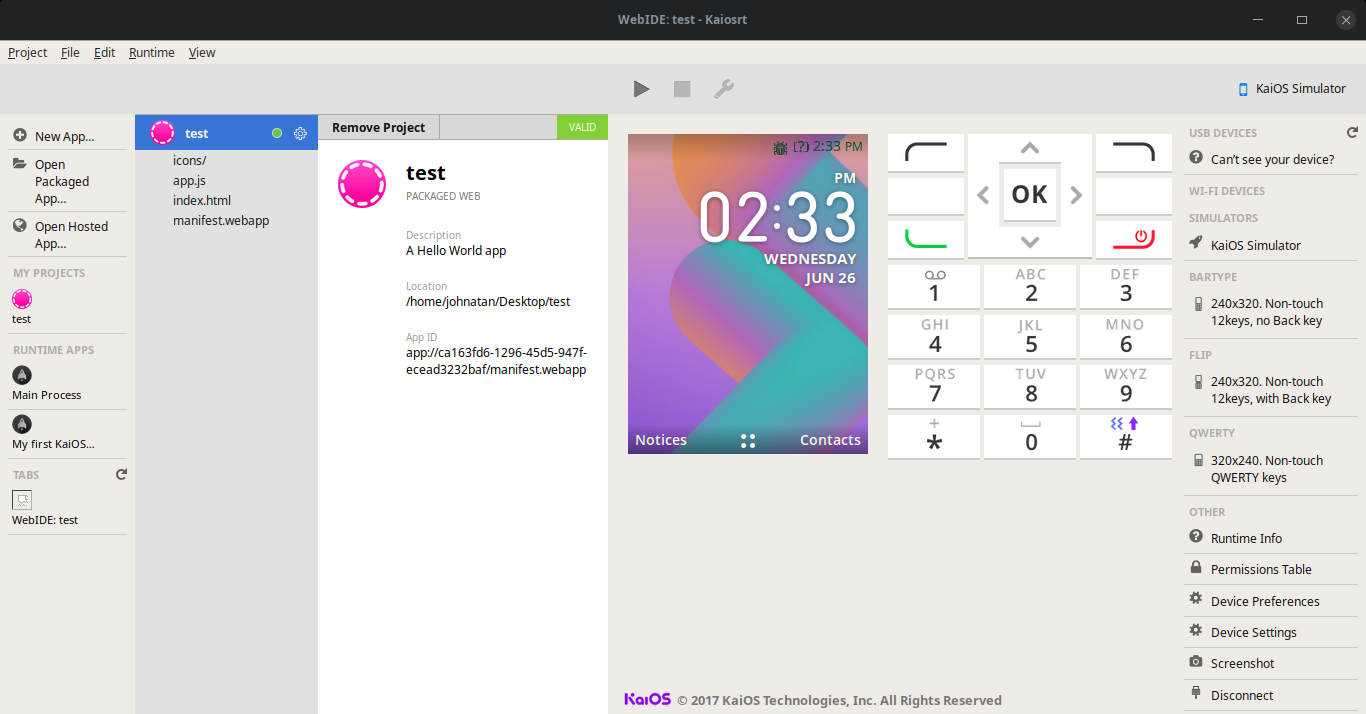The image size is (1366, 714).
Task: Tap keypad key 7 PQRS
Action: point(934,386)
